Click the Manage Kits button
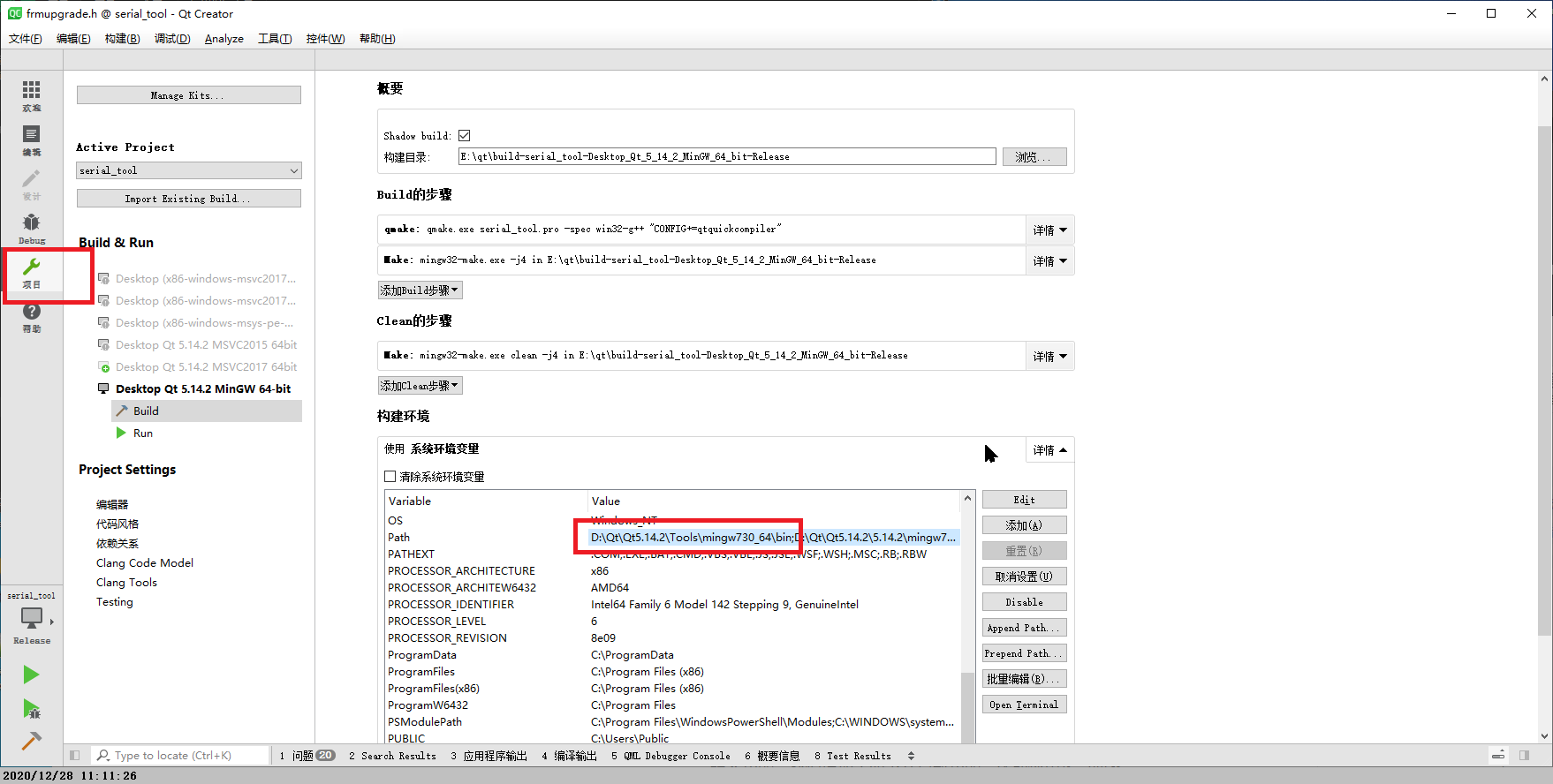 [x=189, y=94]
